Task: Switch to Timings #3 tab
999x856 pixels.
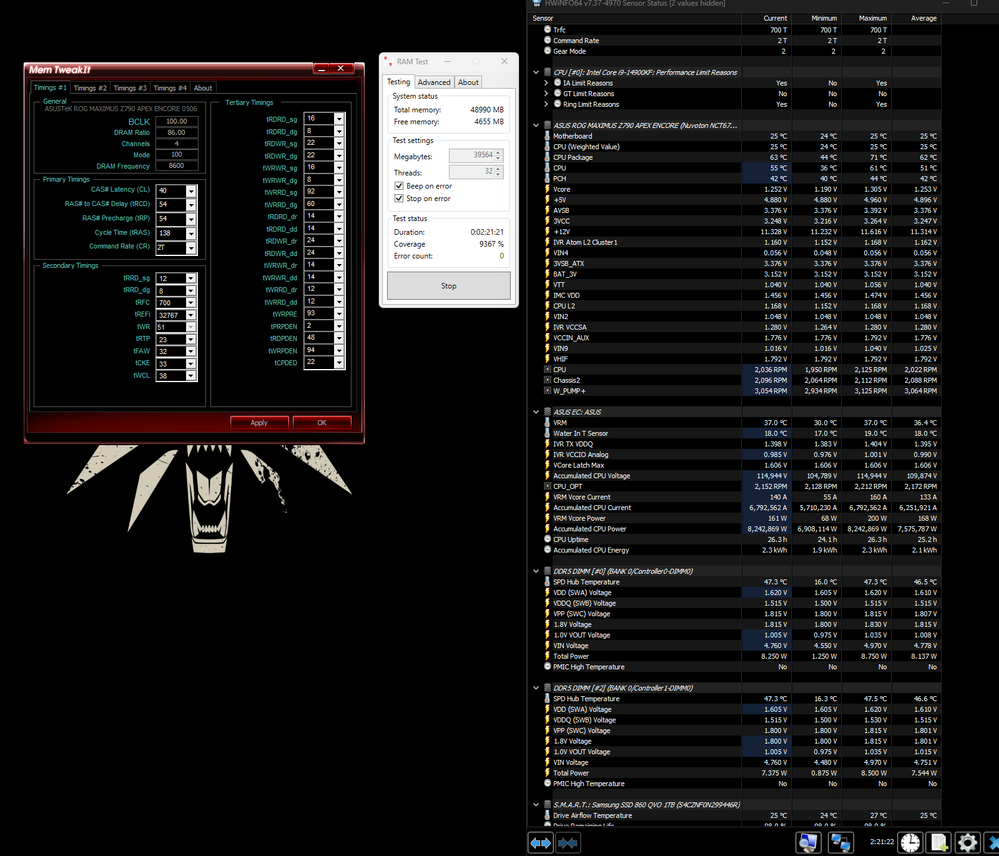Action: (130, 88)
